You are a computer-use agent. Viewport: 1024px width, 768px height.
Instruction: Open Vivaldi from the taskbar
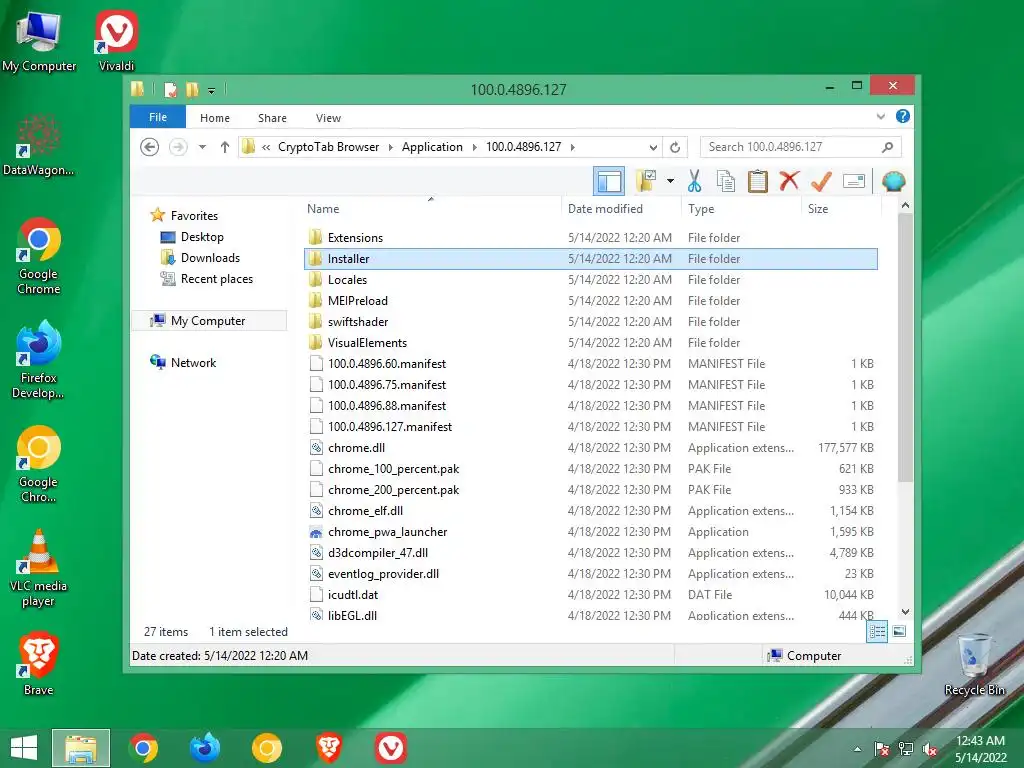pyautogui.click(x=391, y=748)
